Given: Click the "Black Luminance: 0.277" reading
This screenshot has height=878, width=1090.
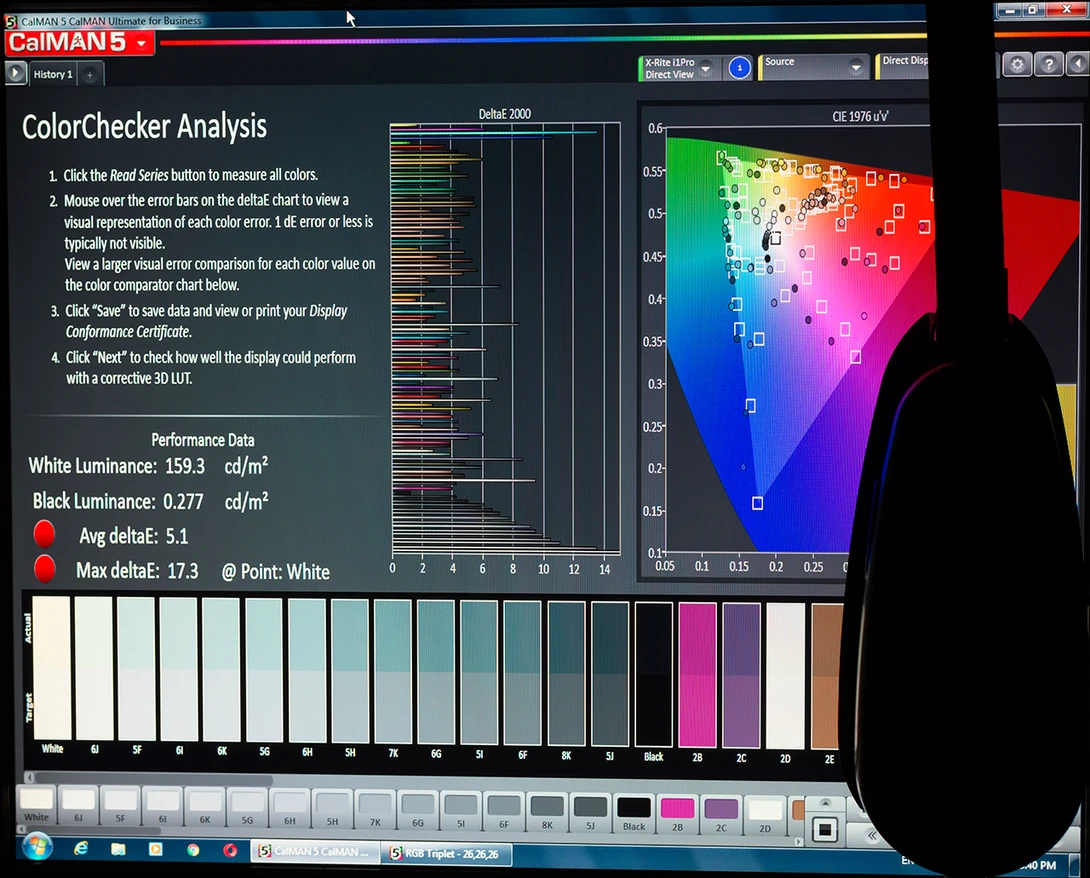Looking at the screenshot, I should (x=118, y=501).
